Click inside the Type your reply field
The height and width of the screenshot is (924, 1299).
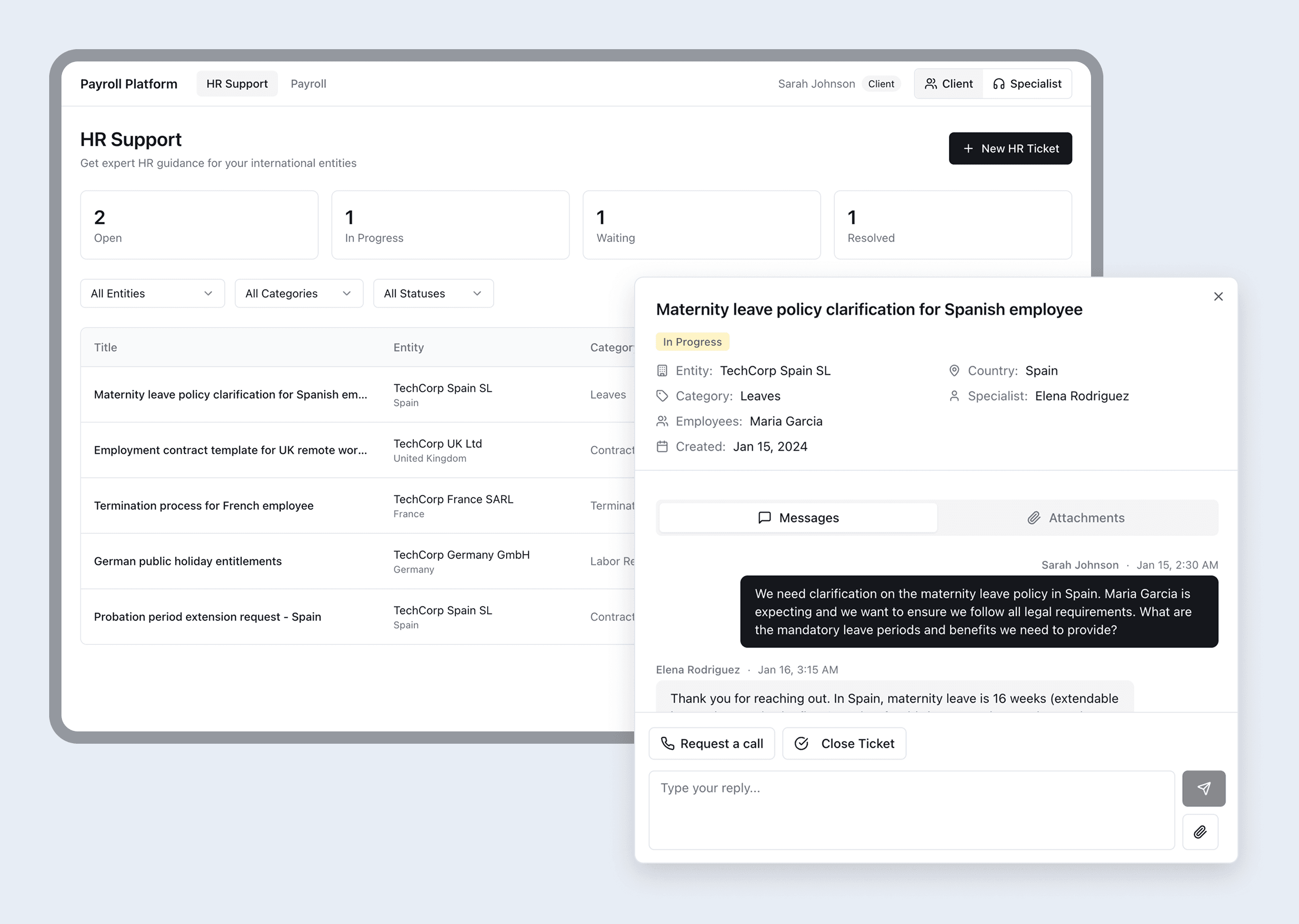[x=911, y=810]
